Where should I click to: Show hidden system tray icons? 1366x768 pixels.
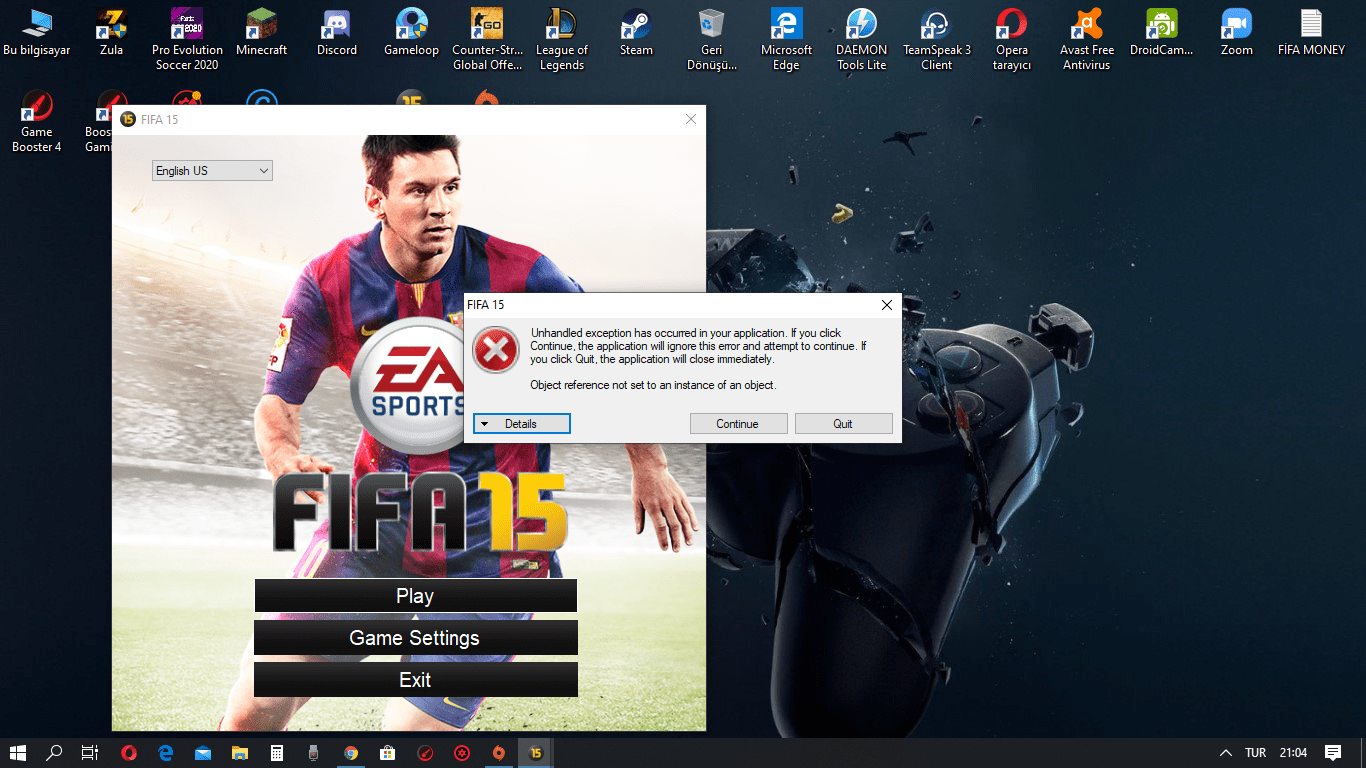(x=1226, y=753)
